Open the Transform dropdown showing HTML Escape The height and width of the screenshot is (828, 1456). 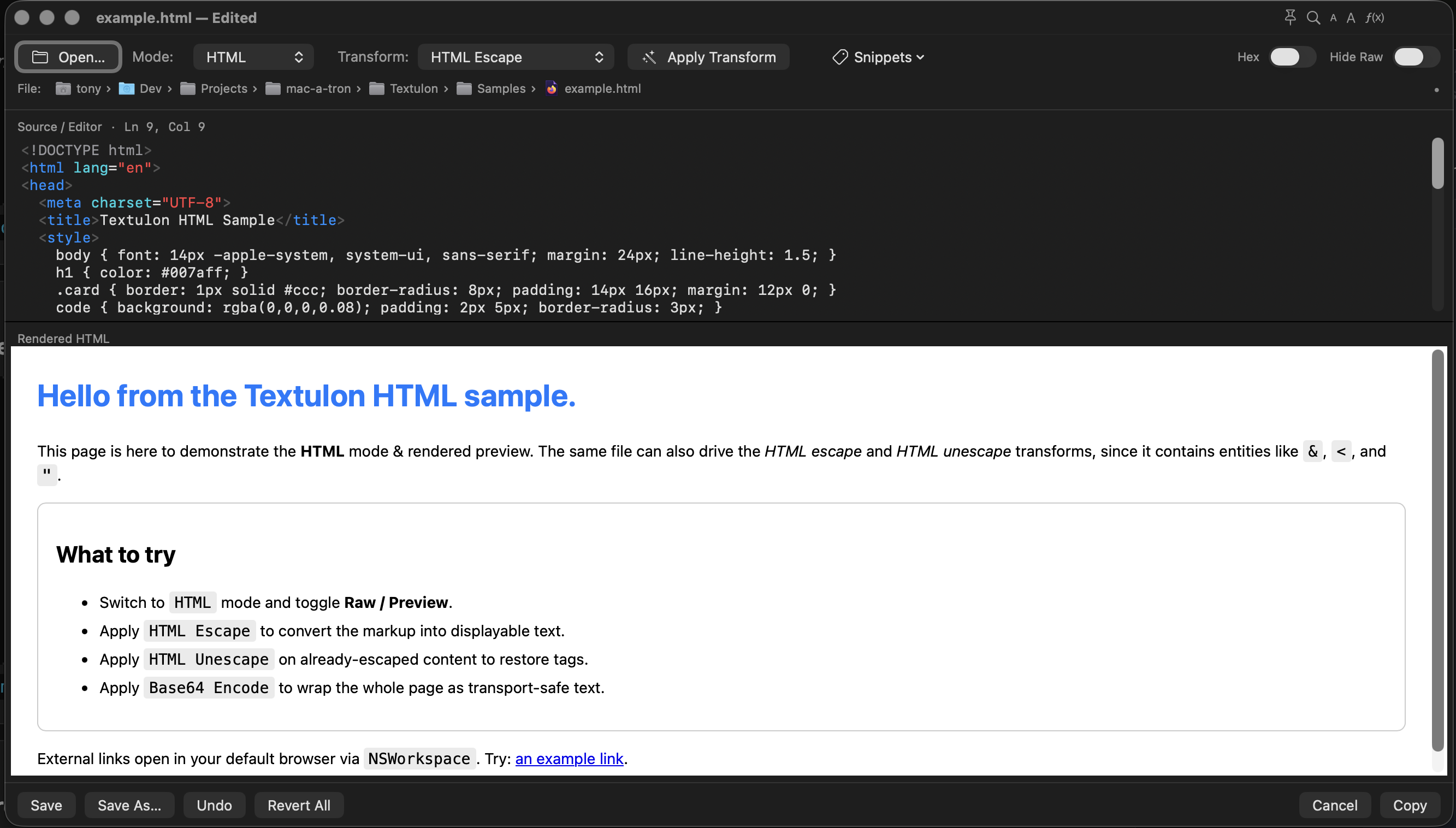[516, 57]
